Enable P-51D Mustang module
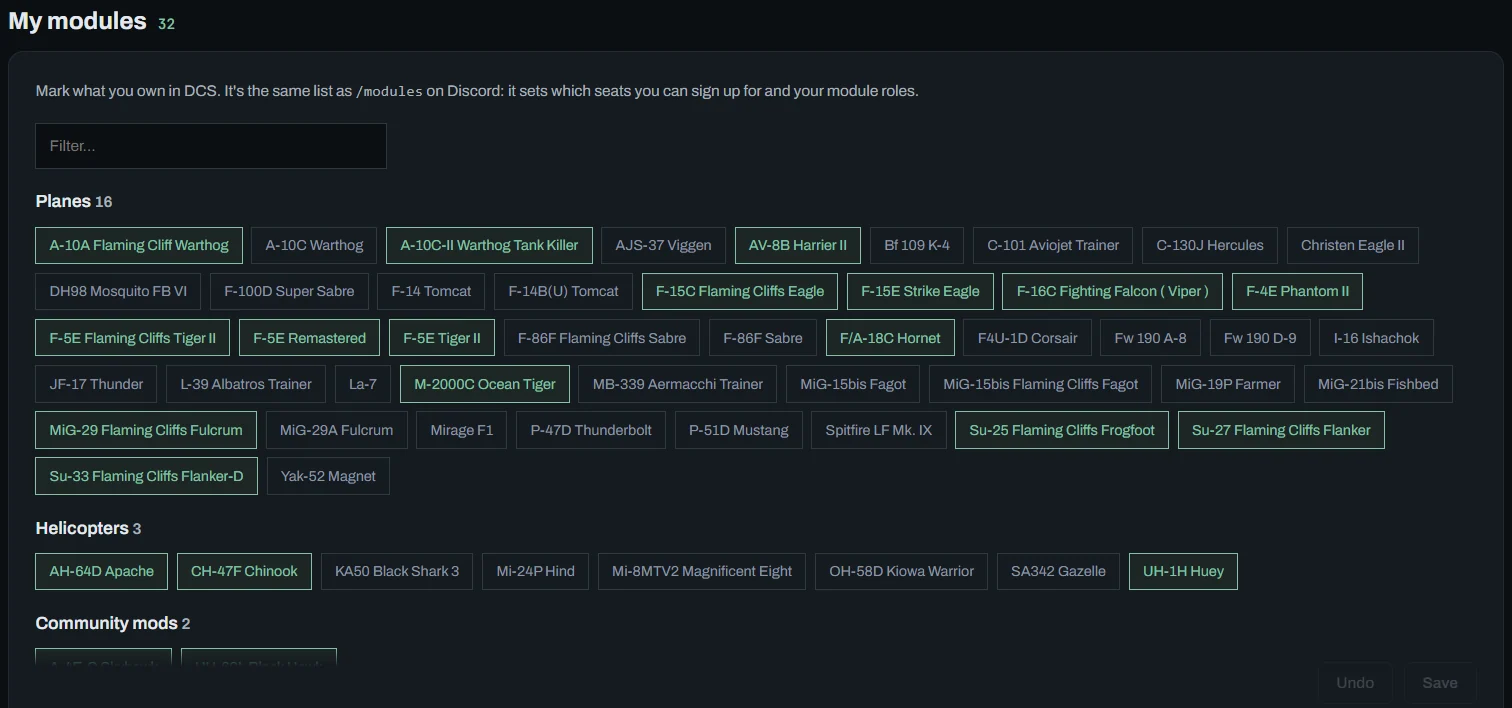This screenshot has width=1512, height=708. (x=739, y=430)
